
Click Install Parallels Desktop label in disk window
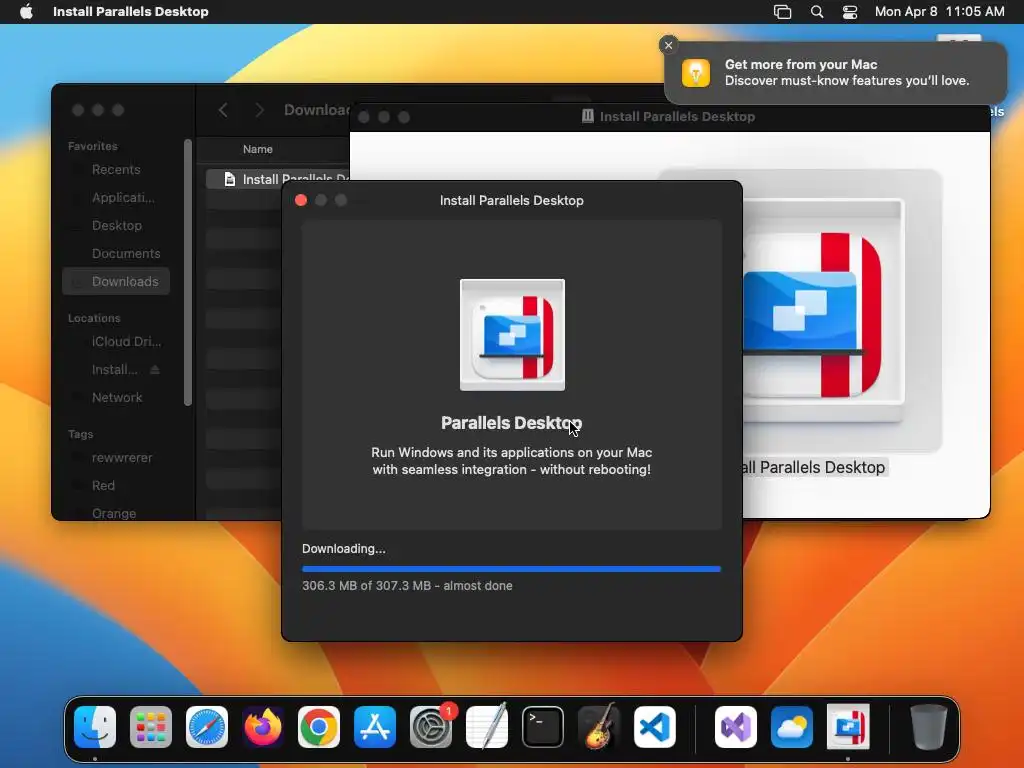[814, 468]
